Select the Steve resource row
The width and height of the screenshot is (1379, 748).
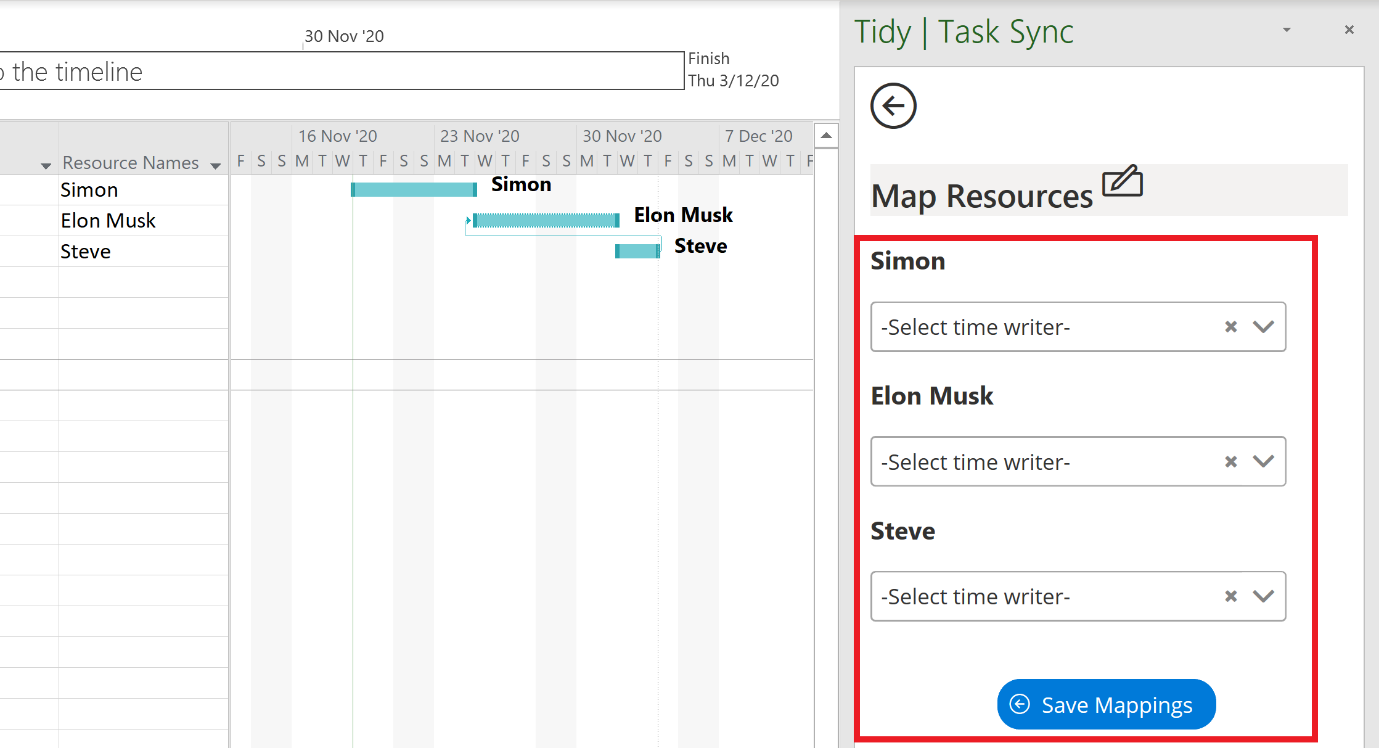tap(85, 251)
